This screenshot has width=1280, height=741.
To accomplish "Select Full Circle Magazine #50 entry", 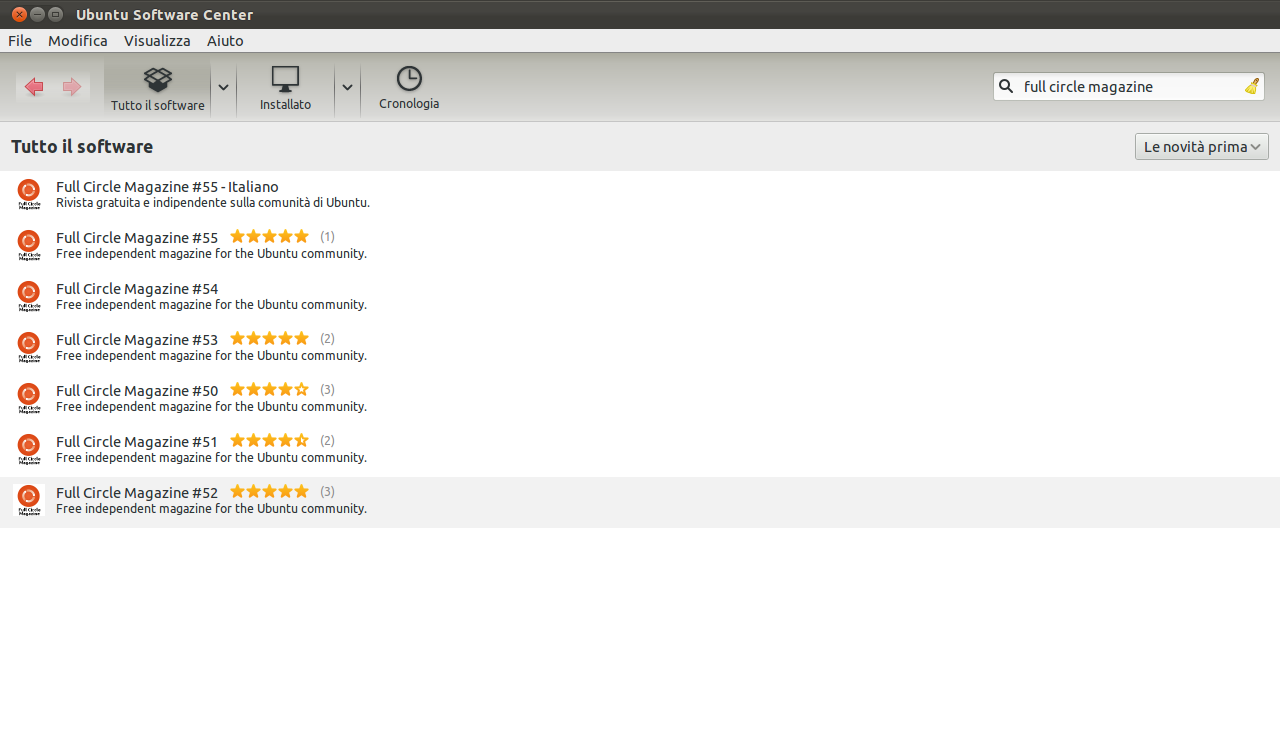I will coord(640,399).
